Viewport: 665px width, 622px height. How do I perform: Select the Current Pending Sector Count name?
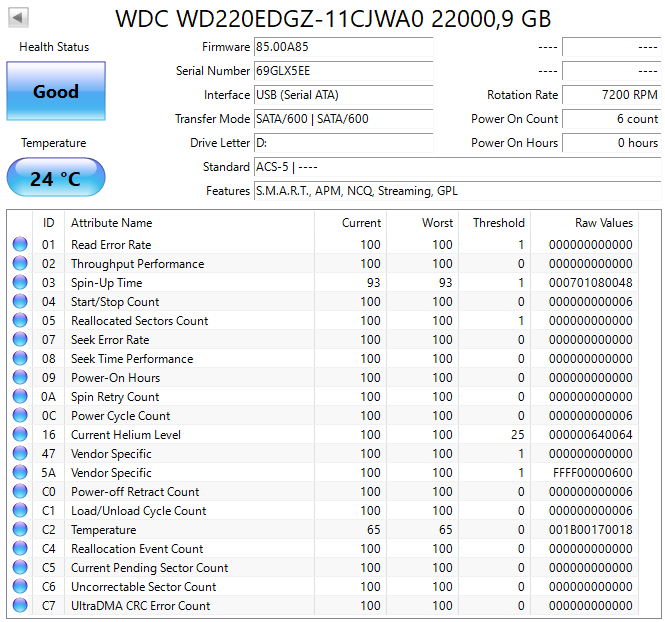149,568
